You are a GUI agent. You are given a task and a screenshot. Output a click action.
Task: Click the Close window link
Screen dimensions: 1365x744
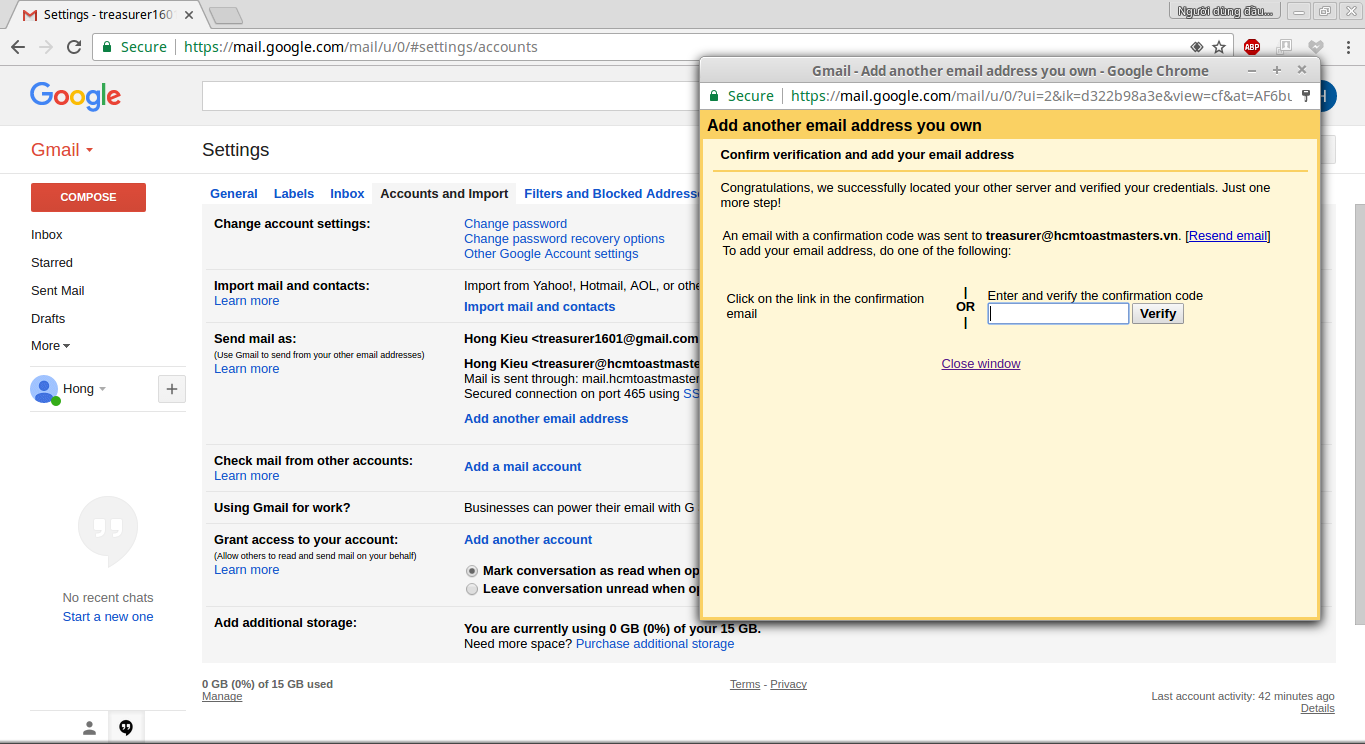pyautogui.click(x=981, y=364)
